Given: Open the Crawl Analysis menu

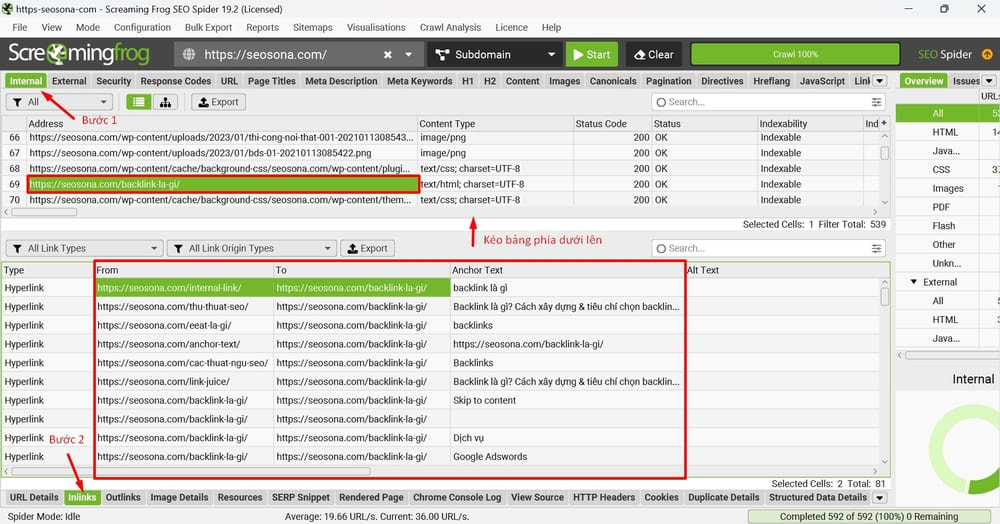Looking at the screenshot, I should click(450, 27).
